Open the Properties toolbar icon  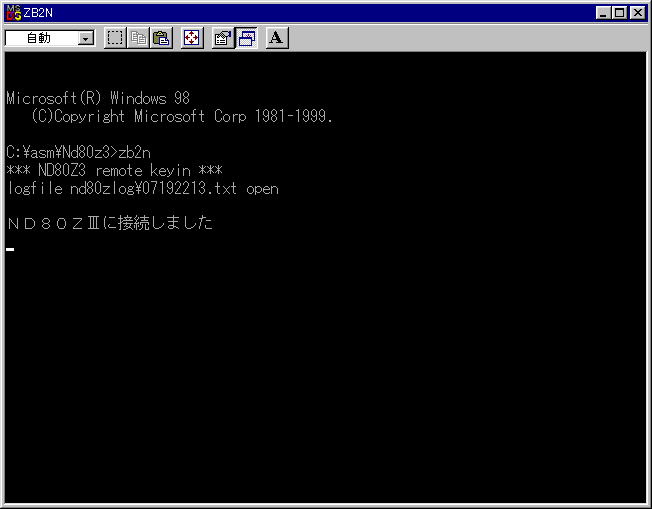[x=223, y=38]
